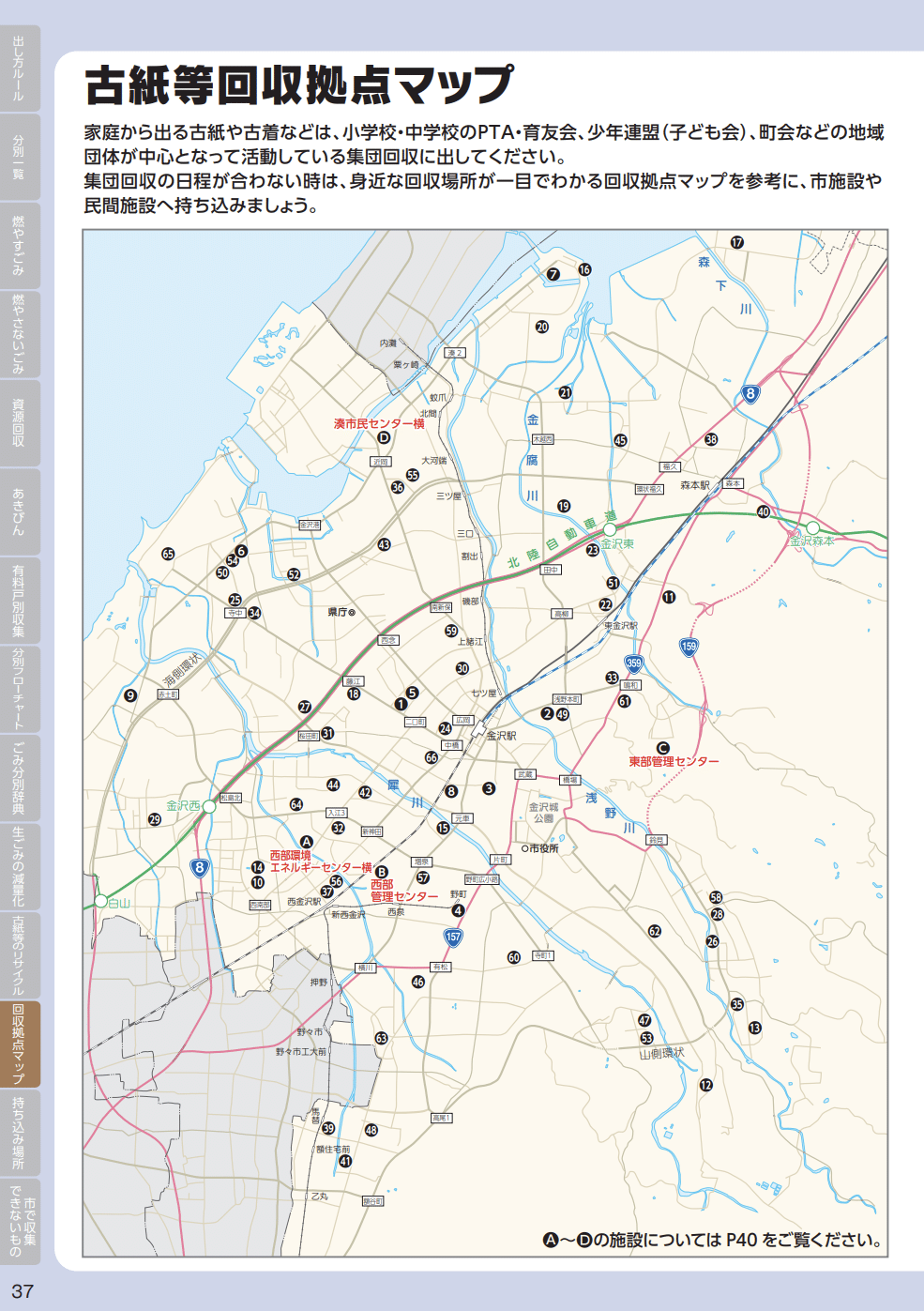Select the 持ち込み場所 side tab
Viewport: 924px width, 1311px height.
coord(20,1133)
